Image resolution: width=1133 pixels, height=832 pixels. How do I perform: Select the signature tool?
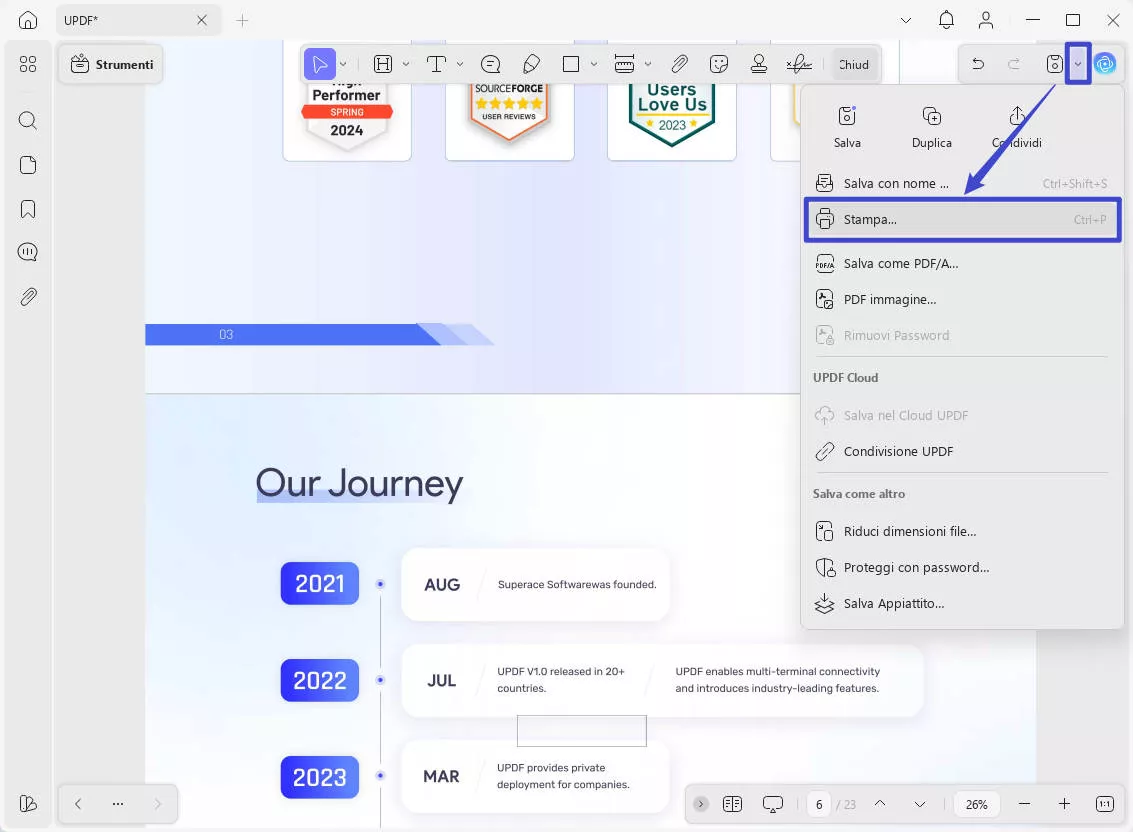(x=799, y=64)
